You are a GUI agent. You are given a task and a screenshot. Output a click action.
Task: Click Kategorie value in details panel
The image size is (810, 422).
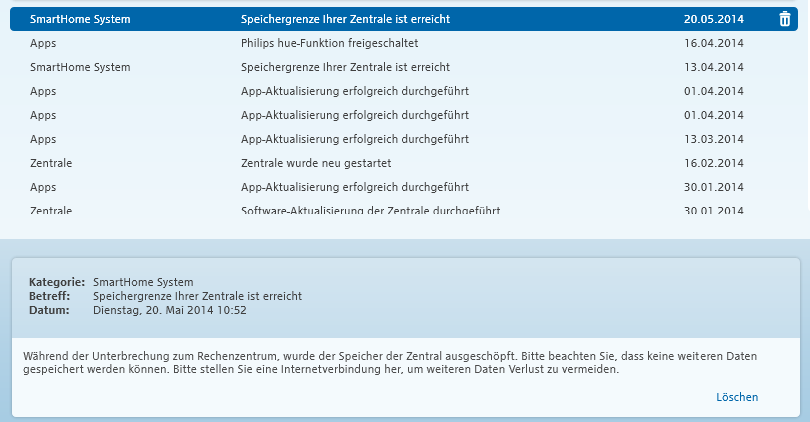[143, 282]
